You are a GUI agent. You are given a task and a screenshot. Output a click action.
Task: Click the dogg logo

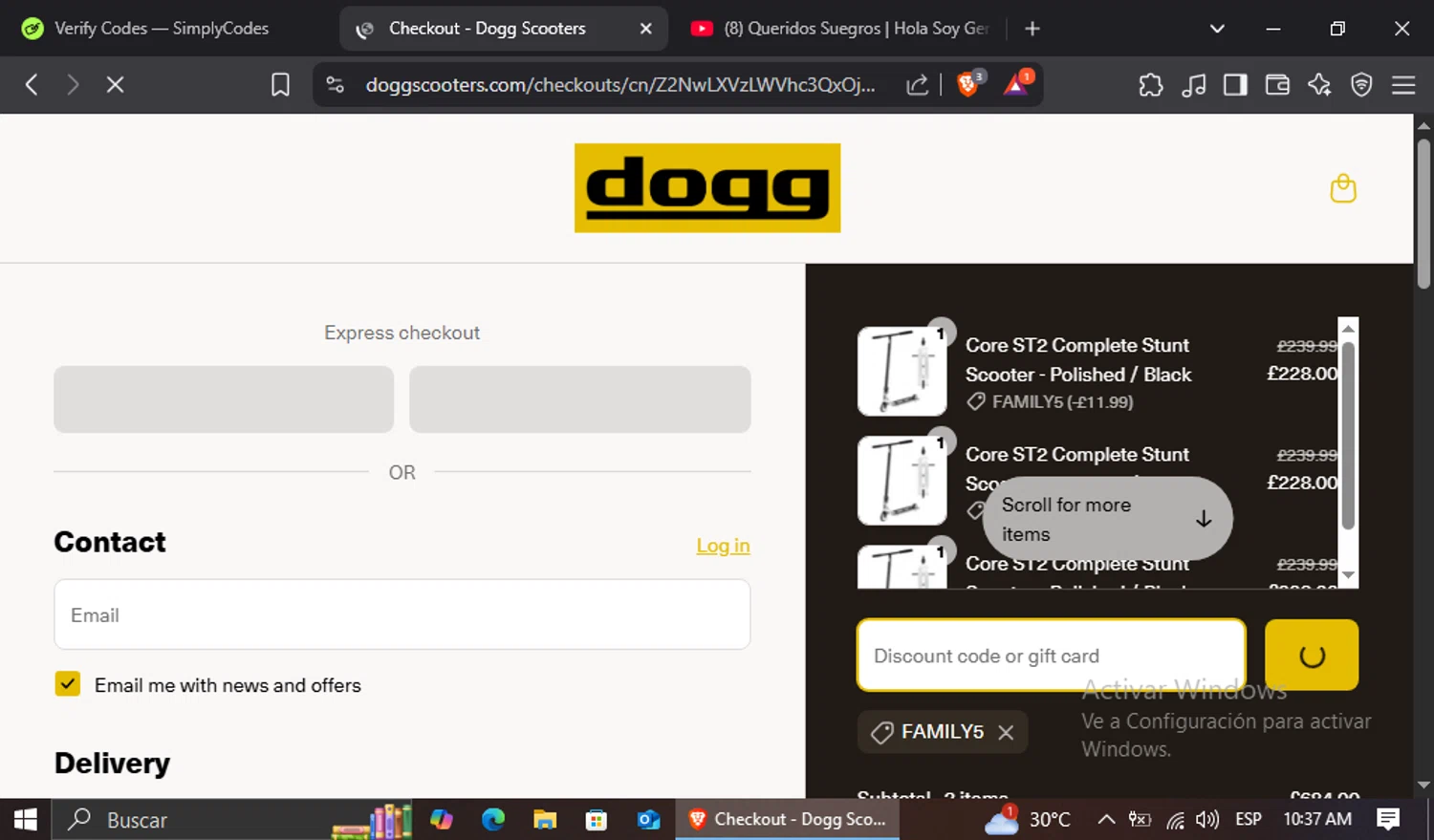(x=707, y=188)
